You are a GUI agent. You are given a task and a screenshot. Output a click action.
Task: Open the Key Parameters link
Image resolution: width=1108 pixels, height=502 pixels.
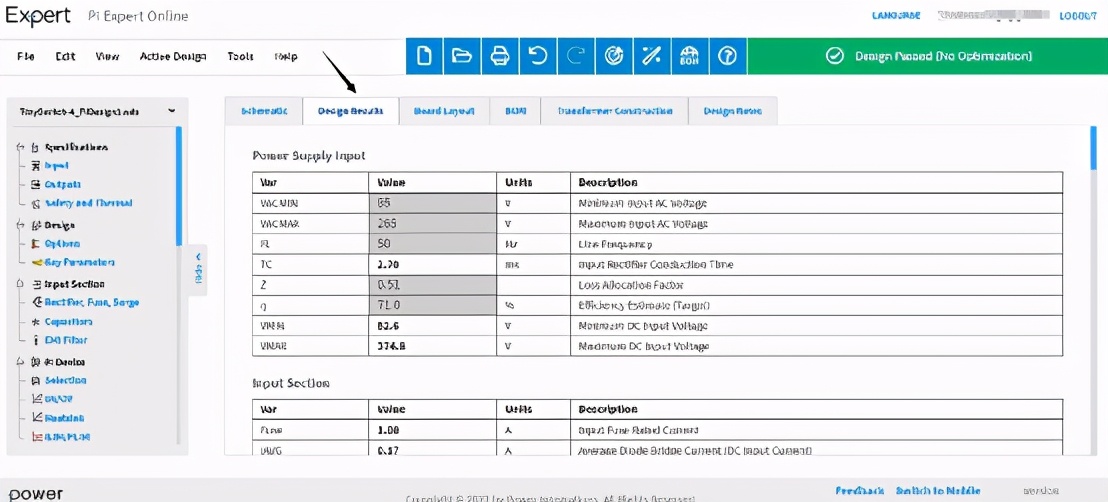[x=81, y=262]
